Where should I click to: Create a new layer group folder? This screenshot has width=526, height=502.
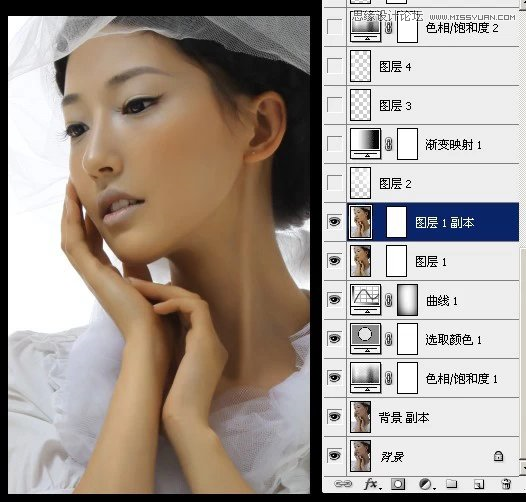point(452,484)
